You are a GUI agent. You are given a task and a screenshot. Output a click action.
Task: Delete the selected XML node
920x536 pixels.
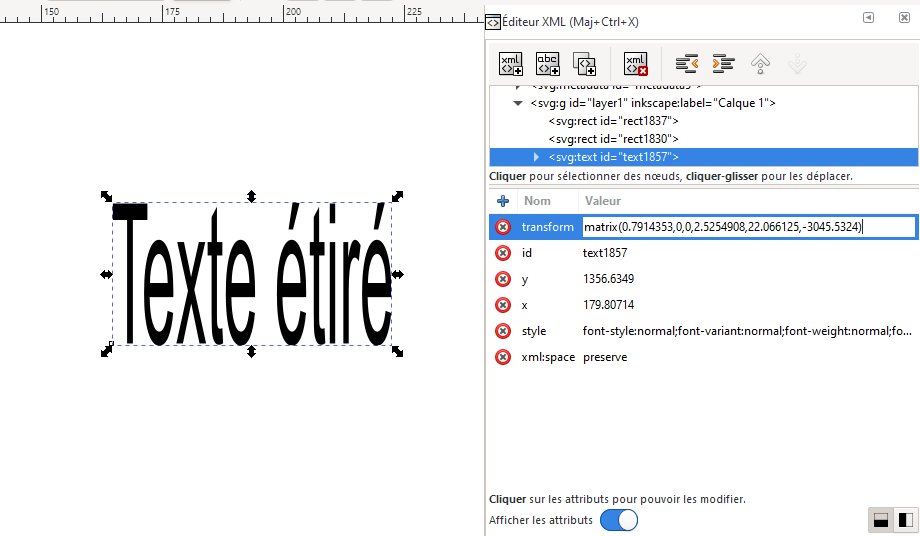636,63
